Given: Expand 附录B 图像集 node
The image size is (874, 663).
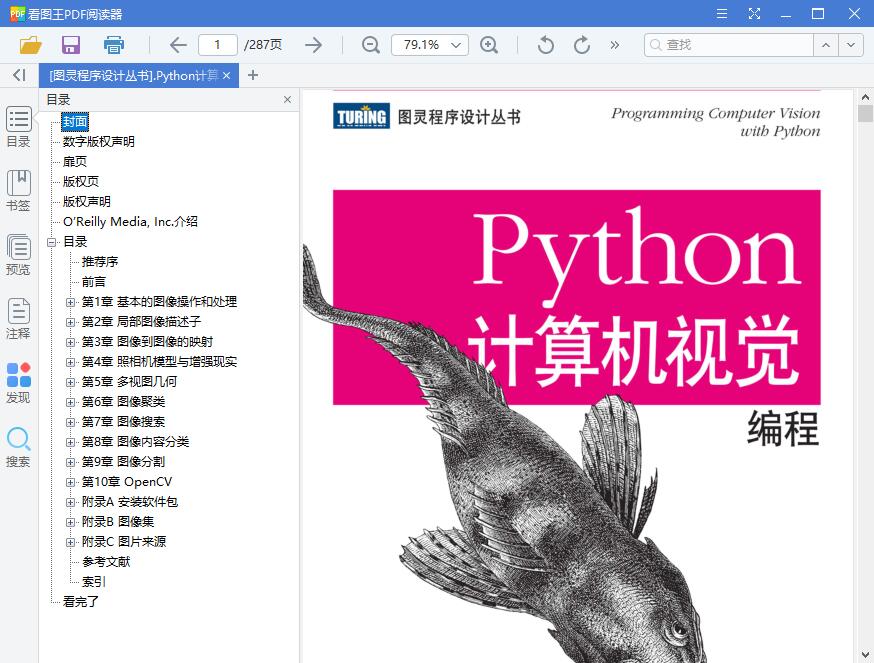Looking at the screenshot, I should point(70,522).
